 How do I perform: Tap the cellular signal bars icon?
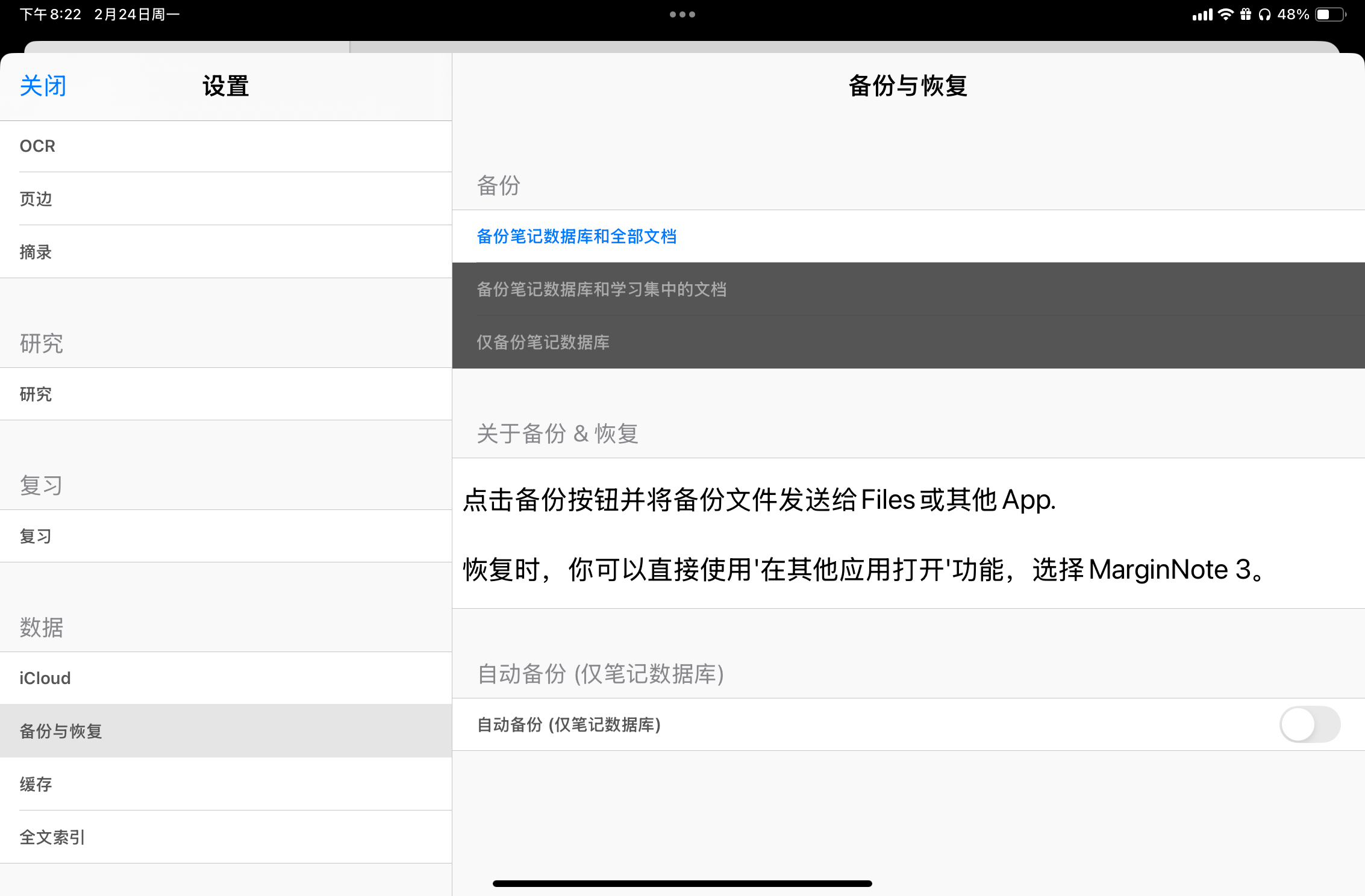pyautogui.click(x=1202, y=14)
